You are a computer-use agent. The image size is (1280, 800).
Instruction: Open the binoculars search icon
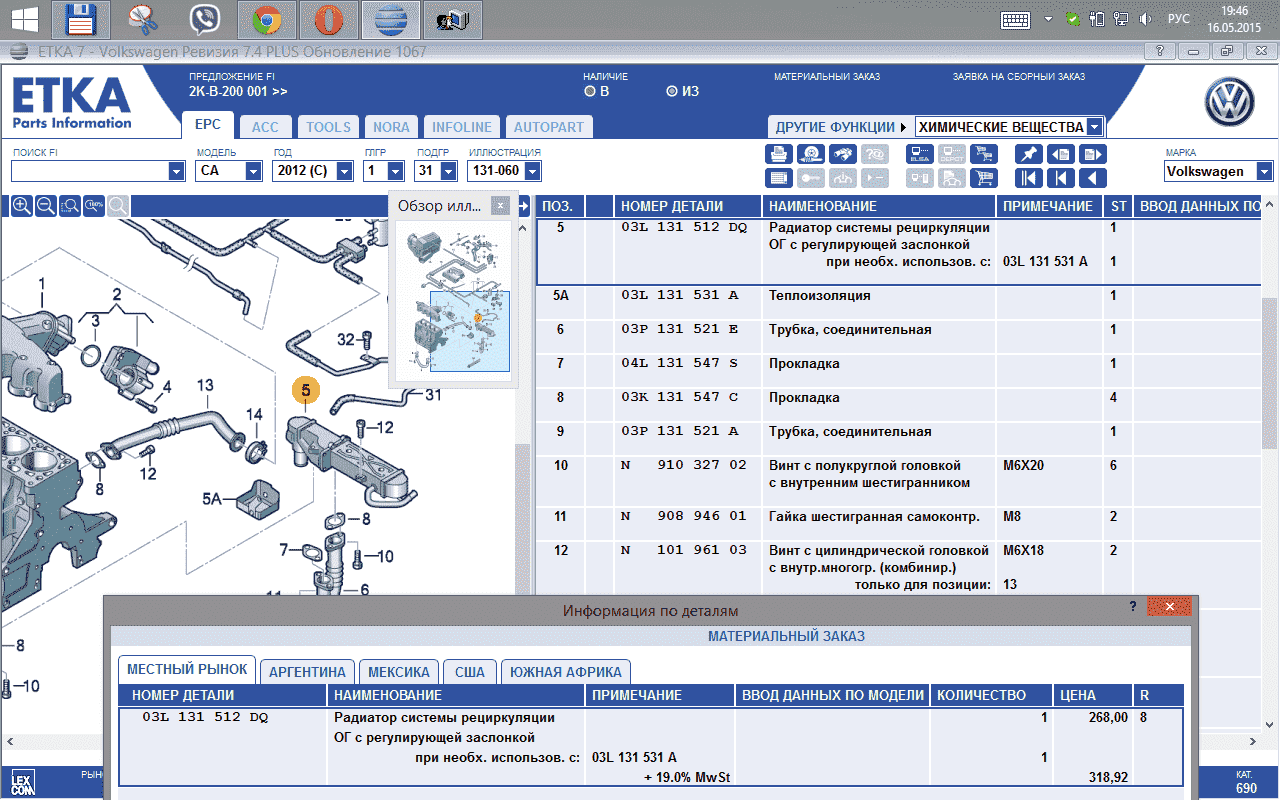[843, 154]
